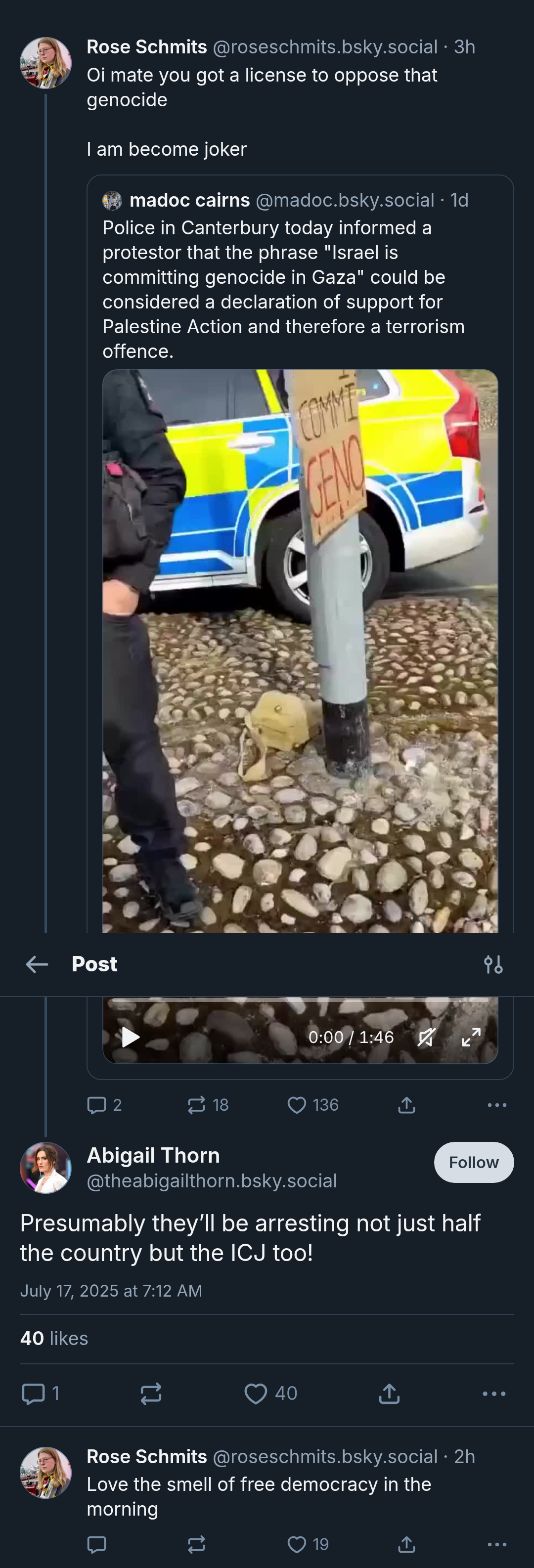This screenshot has height=1568, width=534.
Task: Open Abigail Thorn's profile avatar
Action: [x=45, y=1168]
